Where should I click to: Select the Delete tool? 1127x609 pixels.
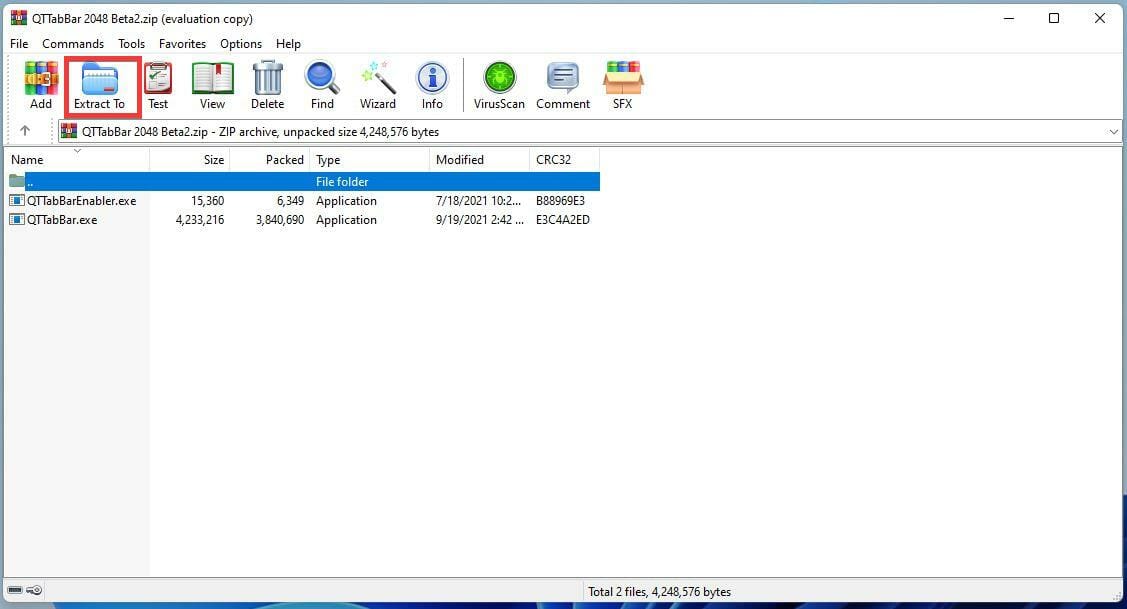[x=266, y=84]
